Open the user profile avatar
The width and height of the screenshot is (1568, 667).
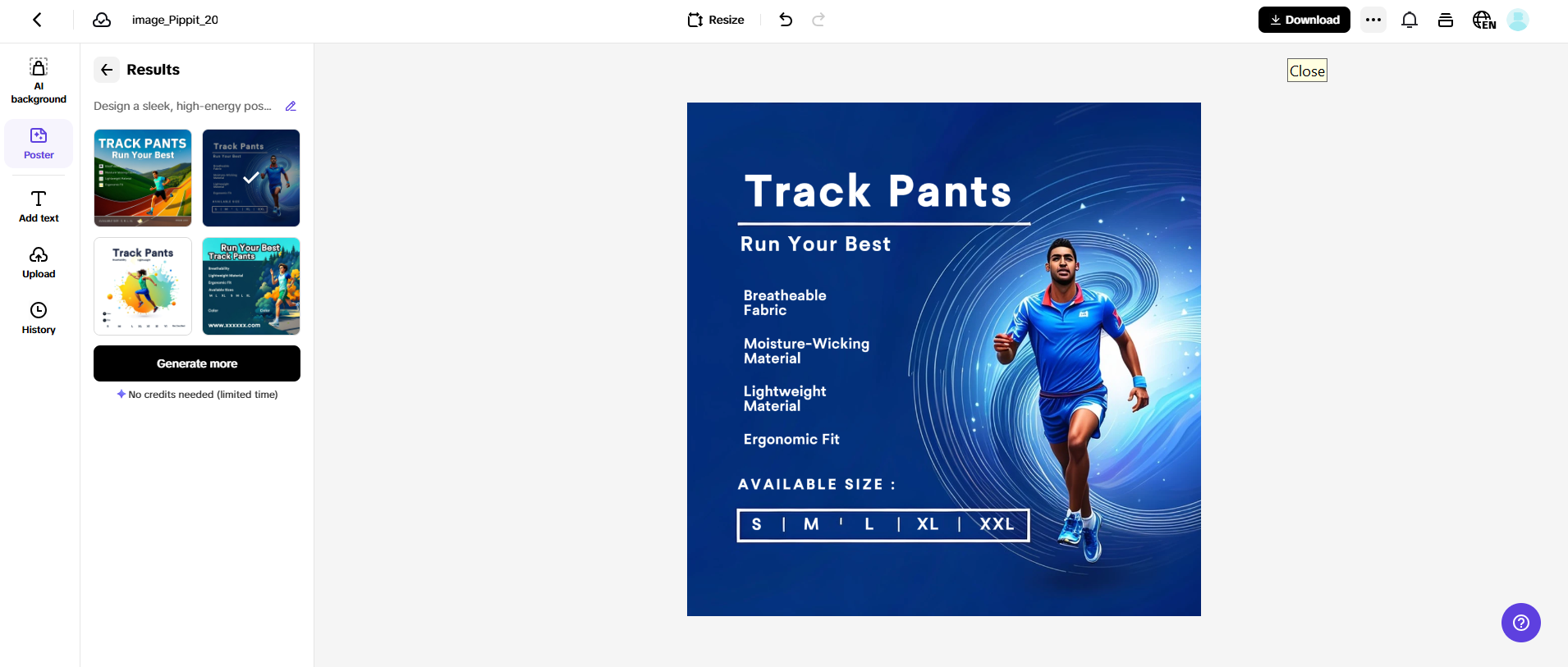1518,20
